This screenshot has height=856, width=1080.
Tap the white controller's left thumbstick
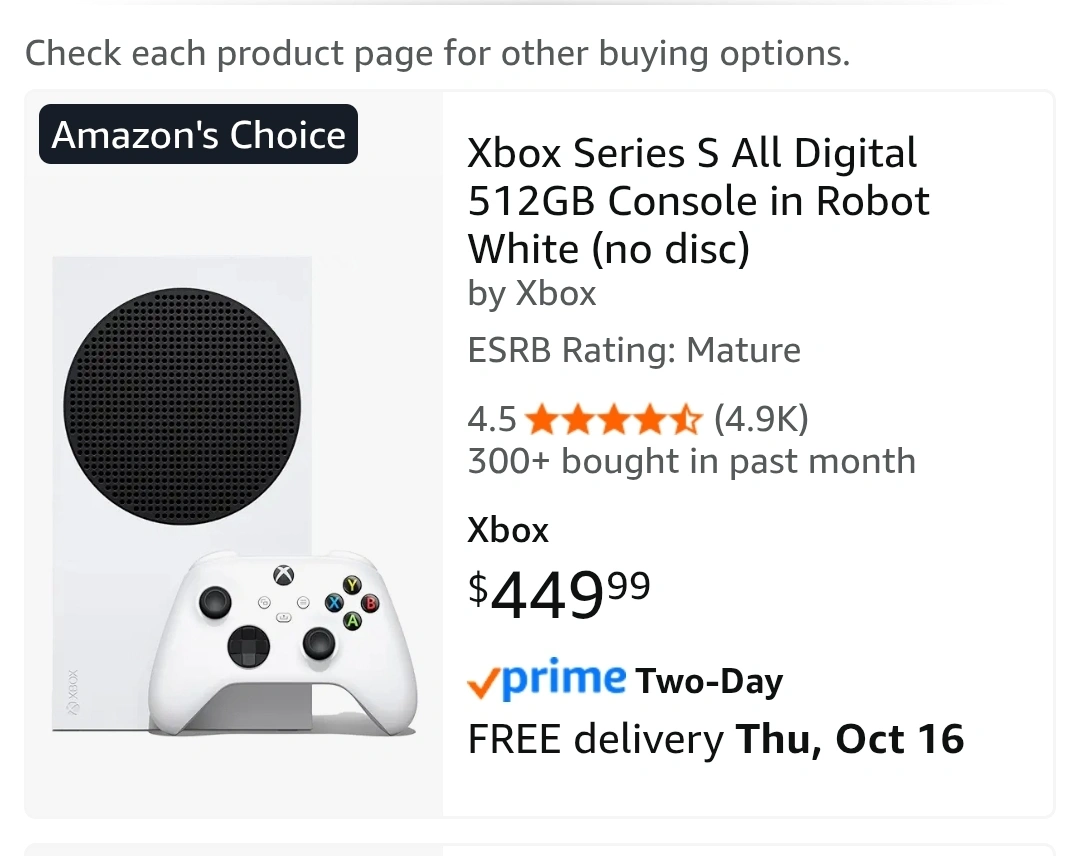[x=214, y=601]
